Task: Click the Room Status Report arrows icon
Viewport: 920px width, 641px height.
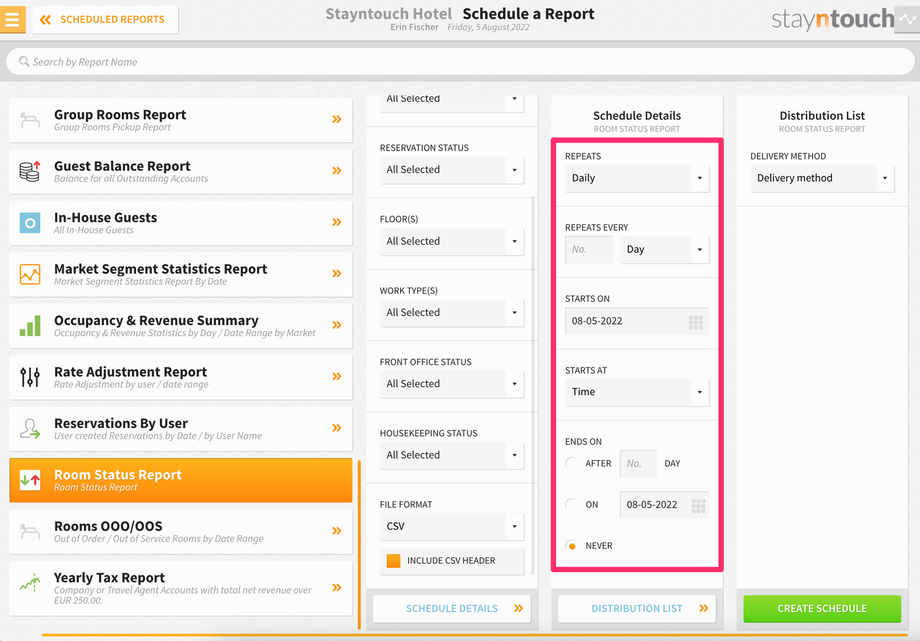Action: click(30, 480)
